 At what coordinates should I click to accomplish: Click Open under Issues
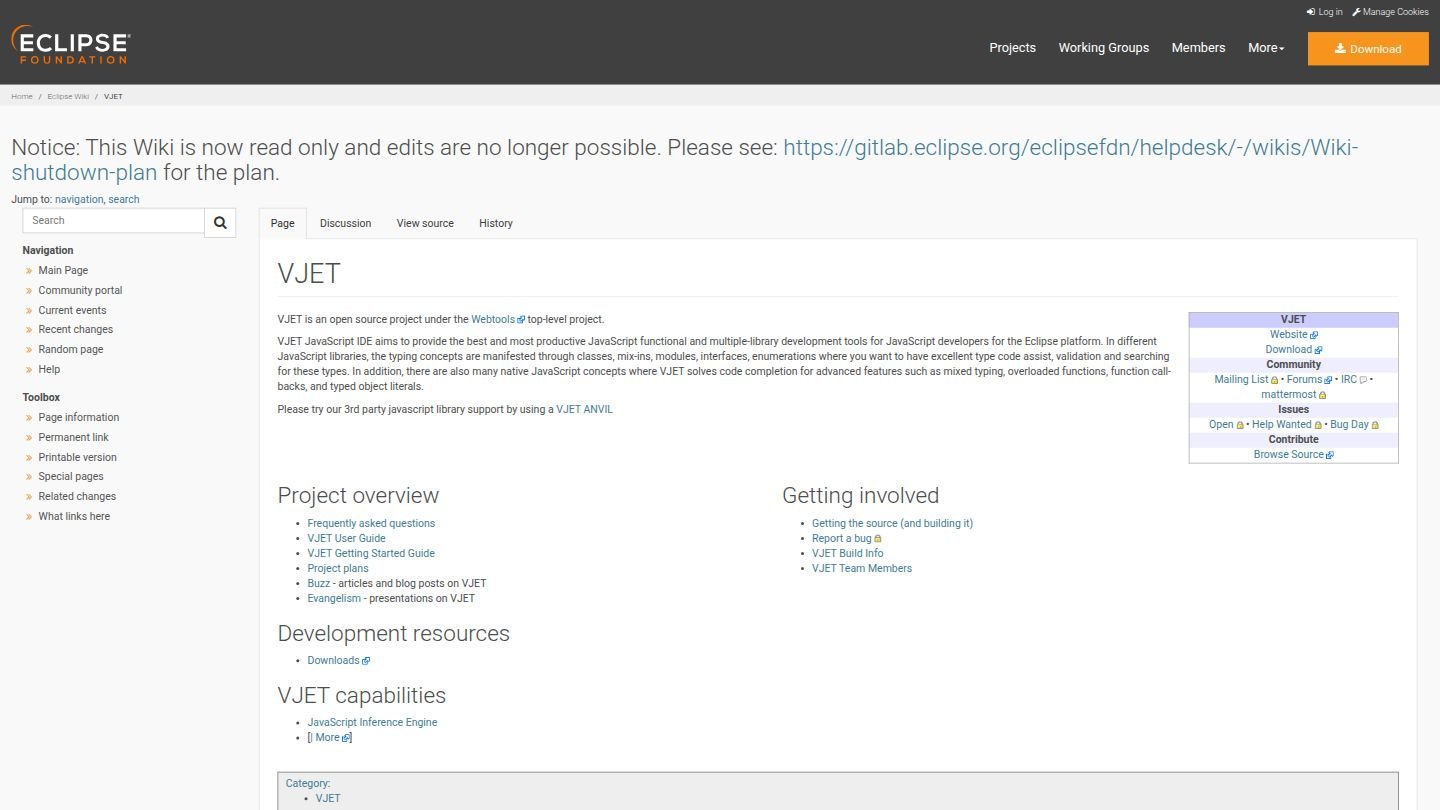[1226, 424]
